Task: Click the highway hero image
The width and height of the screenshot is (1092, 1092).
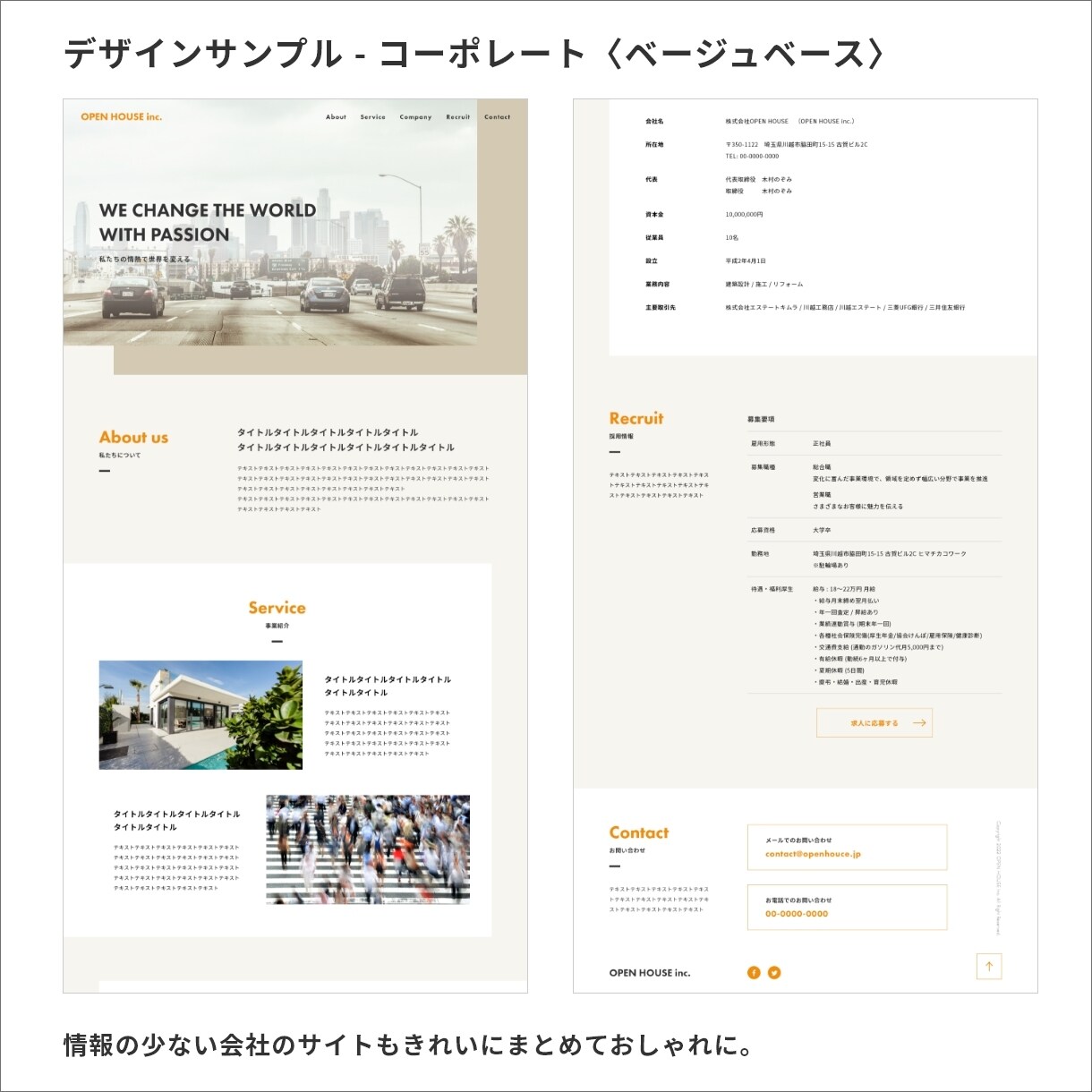Action: [269, 223]
